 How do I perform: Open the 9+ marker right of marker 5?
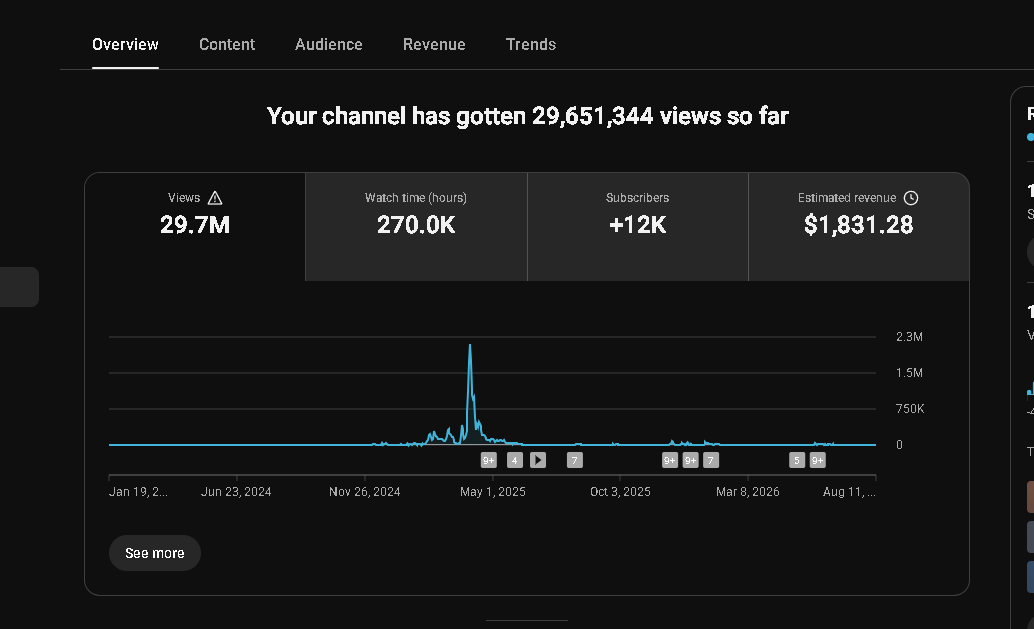point(818,460)
